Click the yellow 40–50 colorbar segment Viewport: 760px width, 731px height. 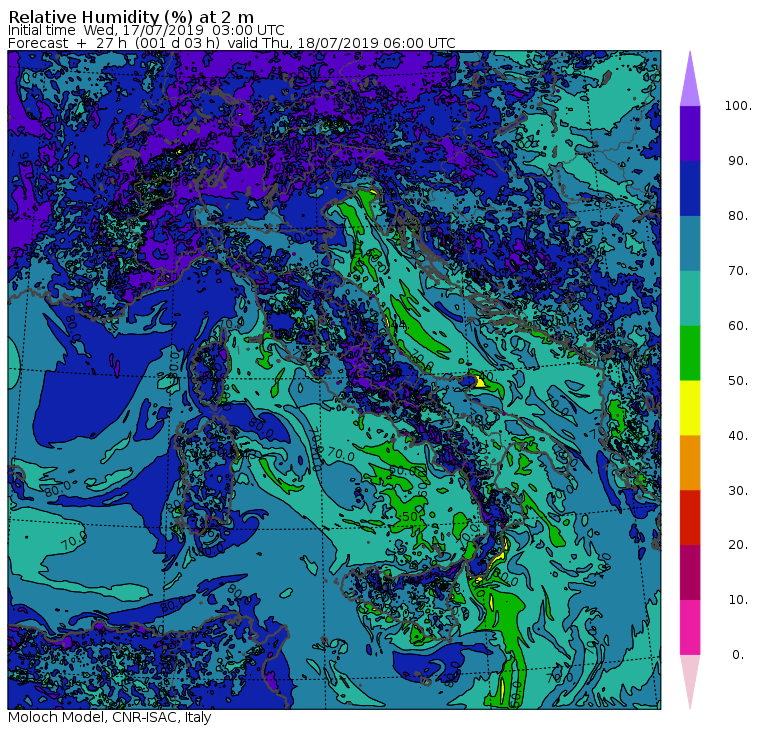coord(690,408)
